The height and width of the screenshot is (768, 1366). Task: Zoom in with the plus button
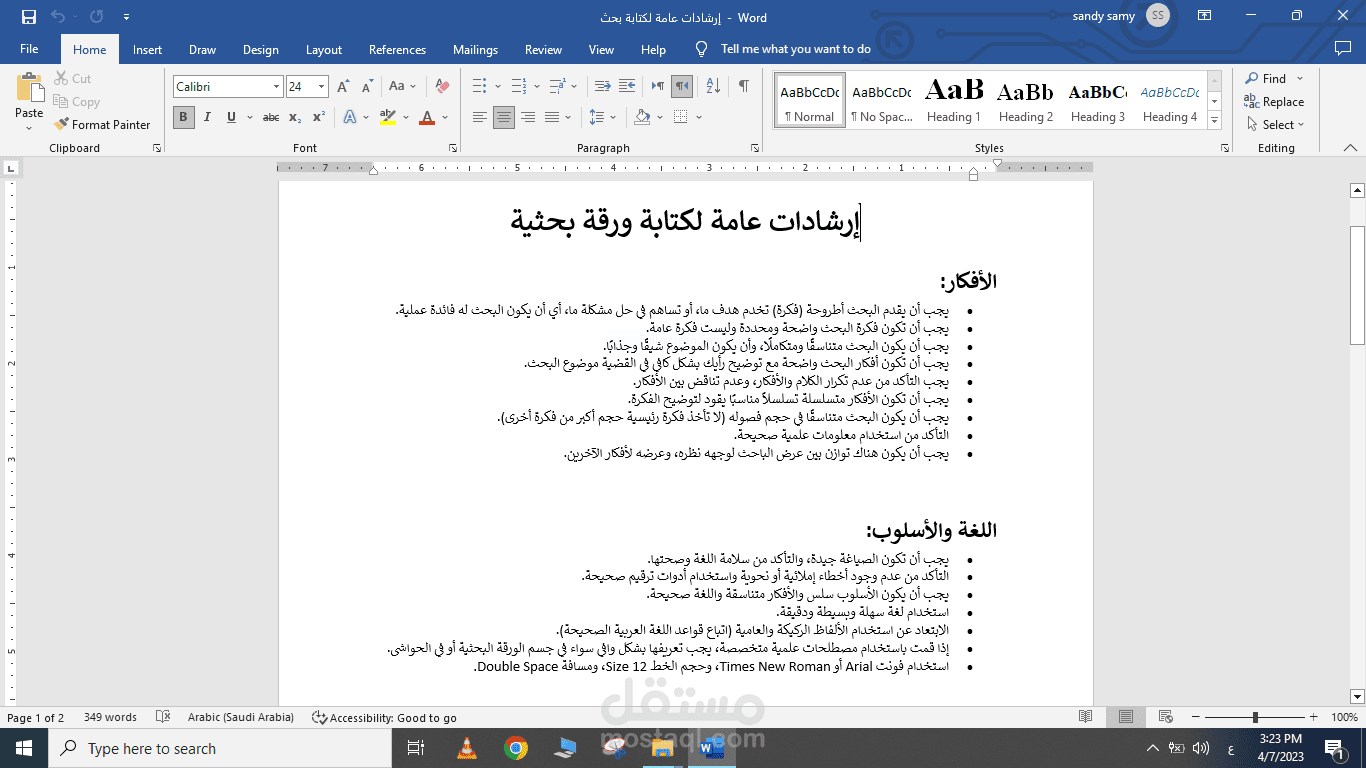point(1316,717)
